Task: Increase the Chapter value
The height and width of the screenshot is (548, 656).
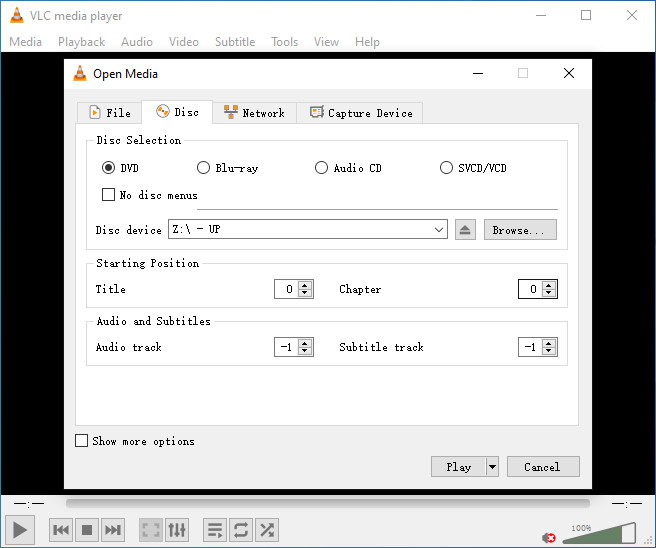Action: (x=549, y=285)
